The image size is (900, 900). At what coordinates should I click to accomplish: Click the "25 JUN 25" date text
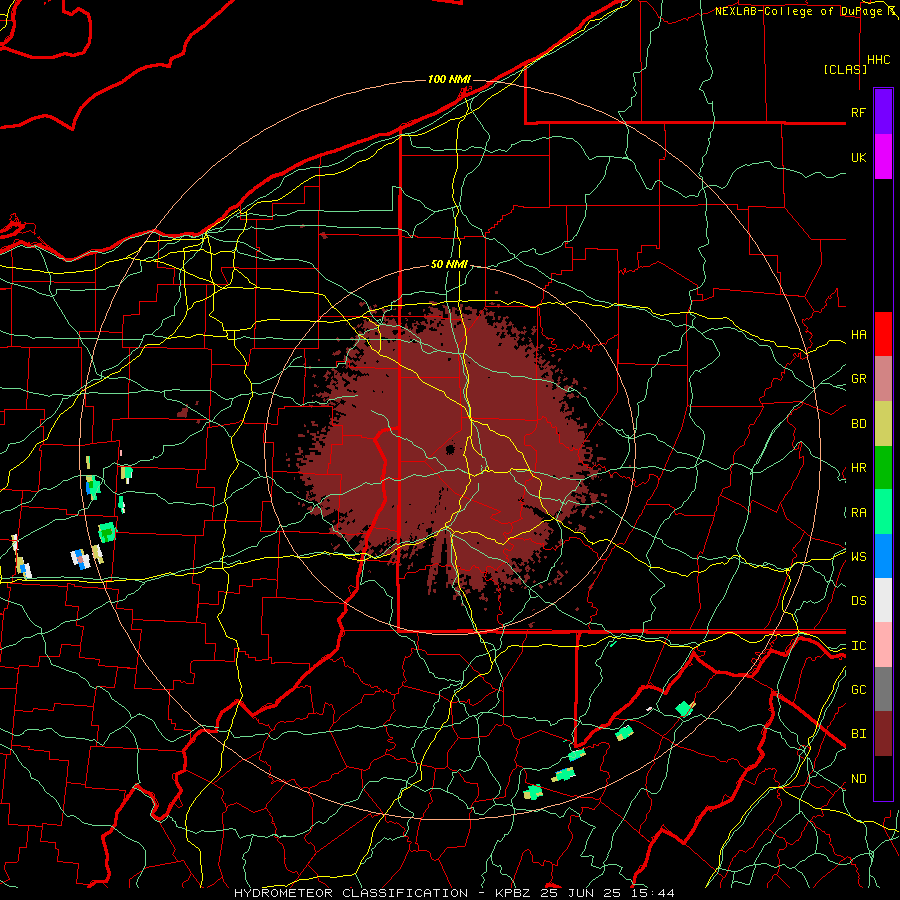[581, 893]
